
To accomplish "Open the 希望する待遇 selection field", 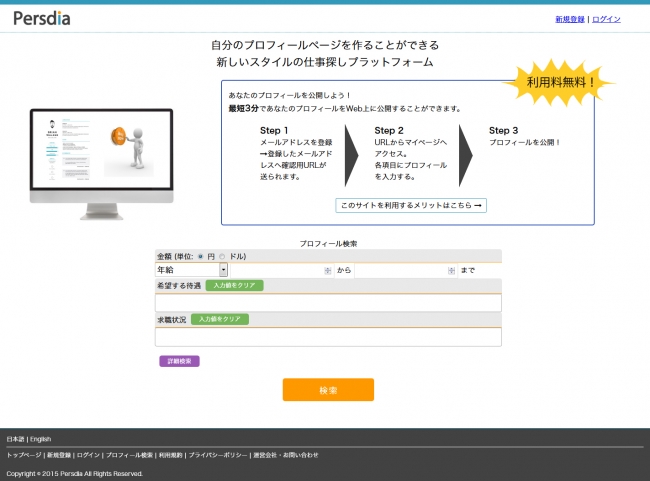I will 328,302.
